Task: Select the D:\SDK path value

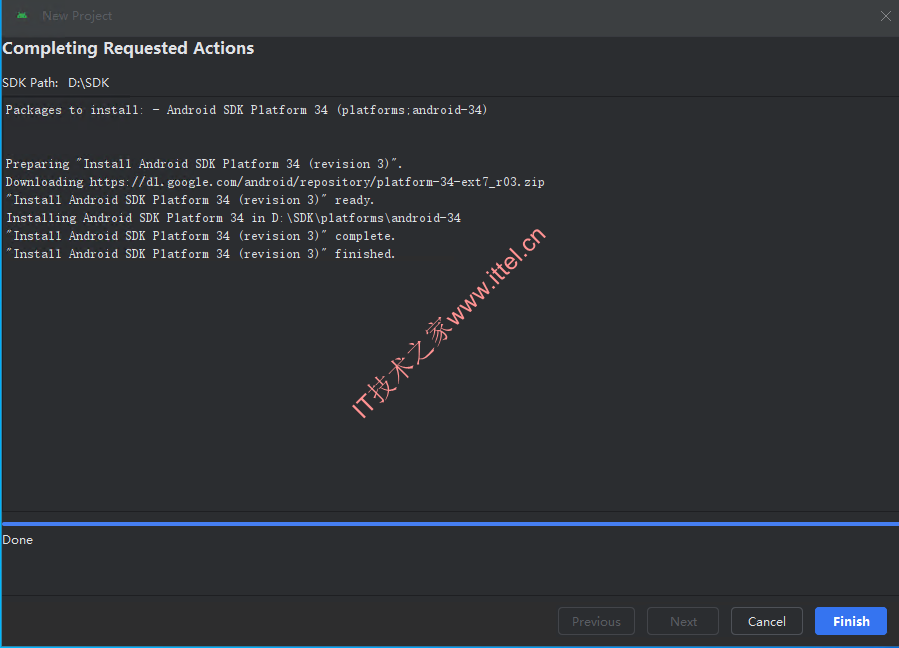Action: 89,83
